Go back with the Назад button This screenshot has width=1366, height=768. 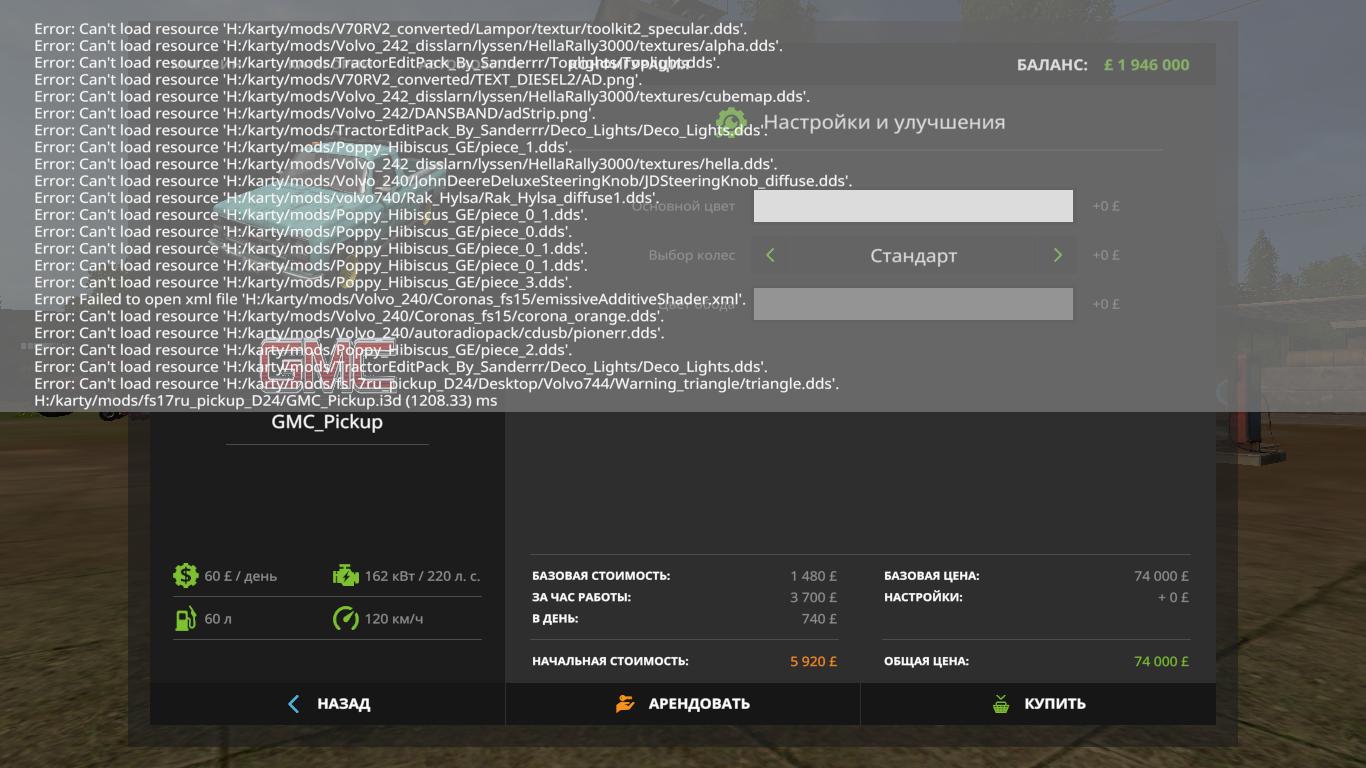tap(328, 704)
